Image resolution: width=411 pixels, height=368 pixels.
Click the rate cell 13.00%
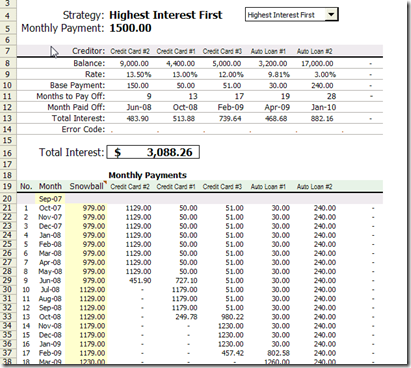point(185,75)
